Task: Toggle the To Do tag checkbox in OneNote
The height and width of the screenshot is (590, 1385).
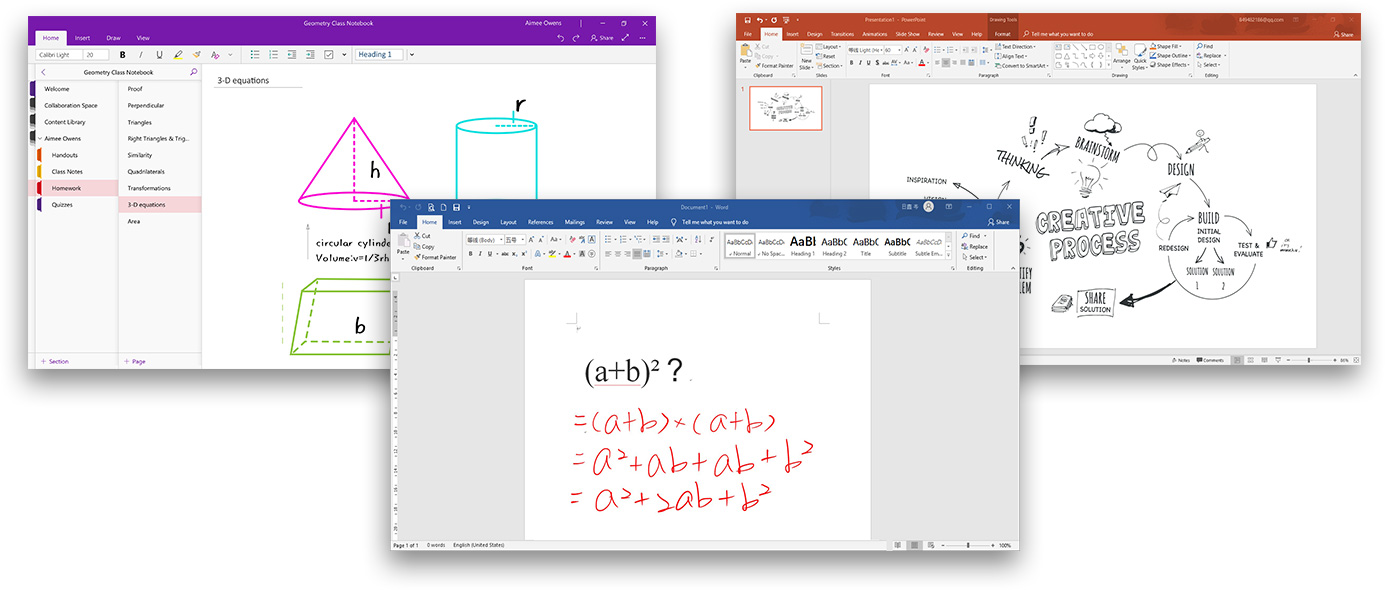Action: click(329, 54)
